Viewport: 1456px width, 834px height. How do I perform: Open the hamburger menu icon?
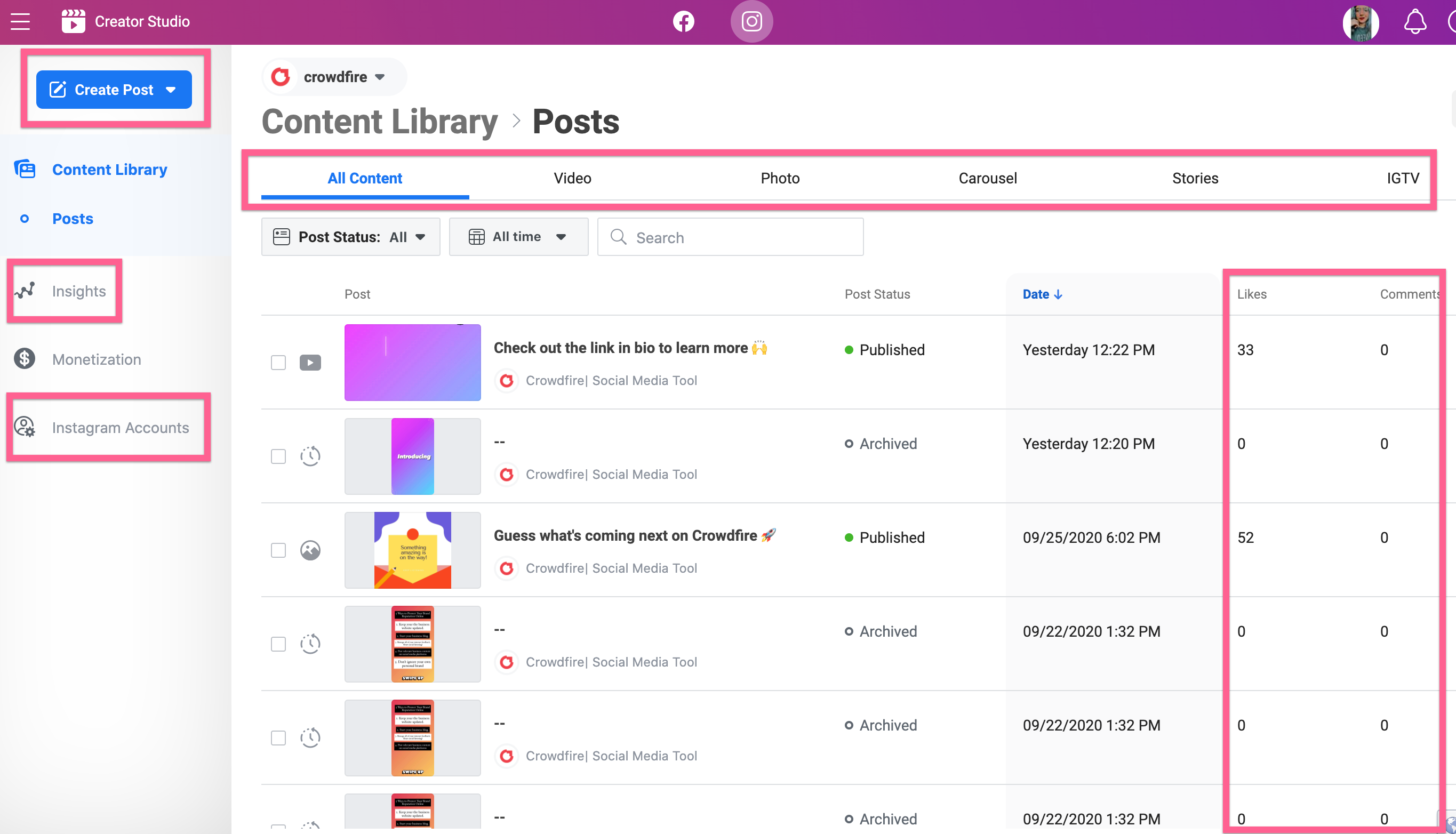click(x=20, y=22)
